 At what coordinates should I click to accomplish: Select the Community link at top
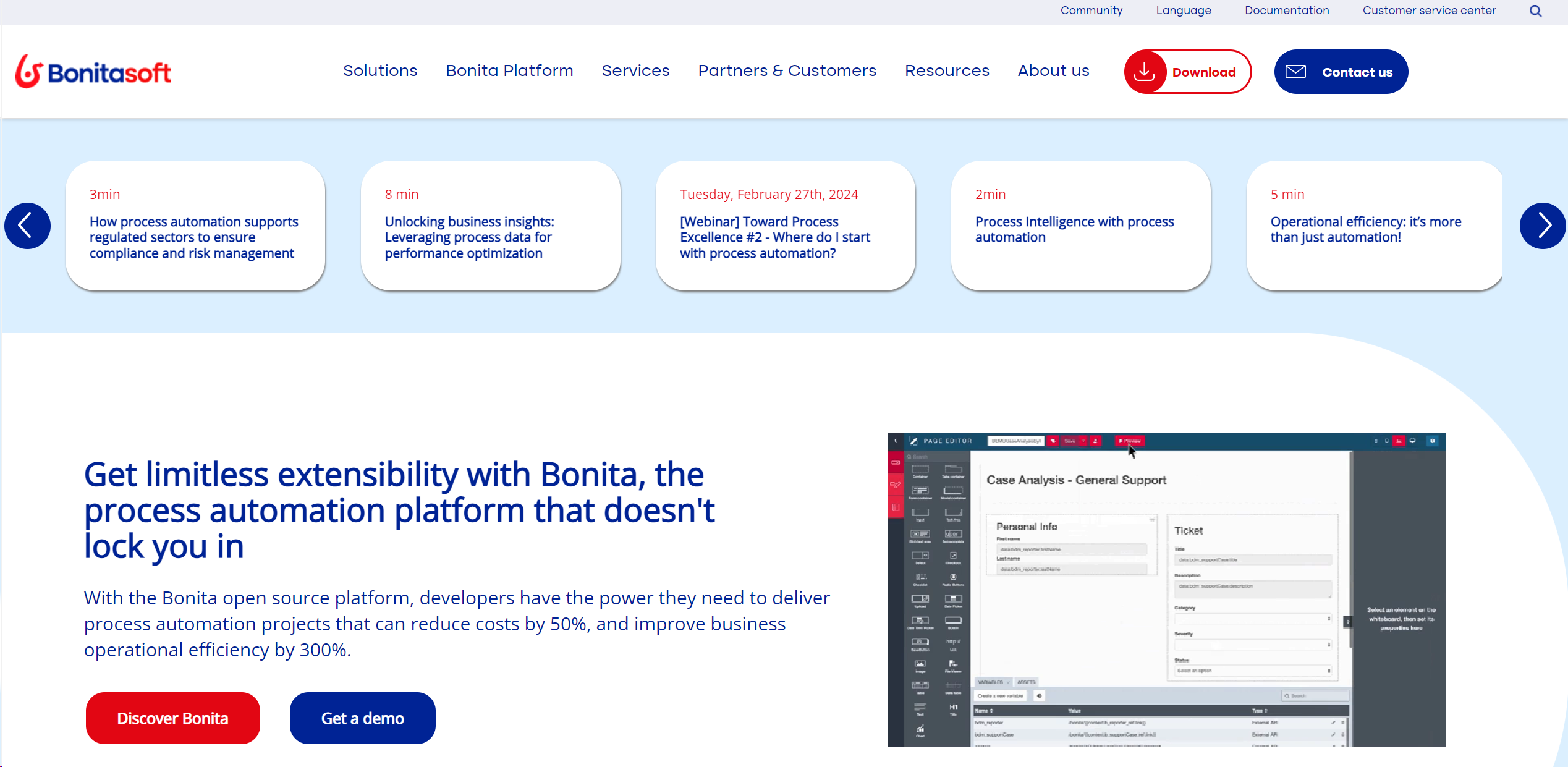[1091, 10]
